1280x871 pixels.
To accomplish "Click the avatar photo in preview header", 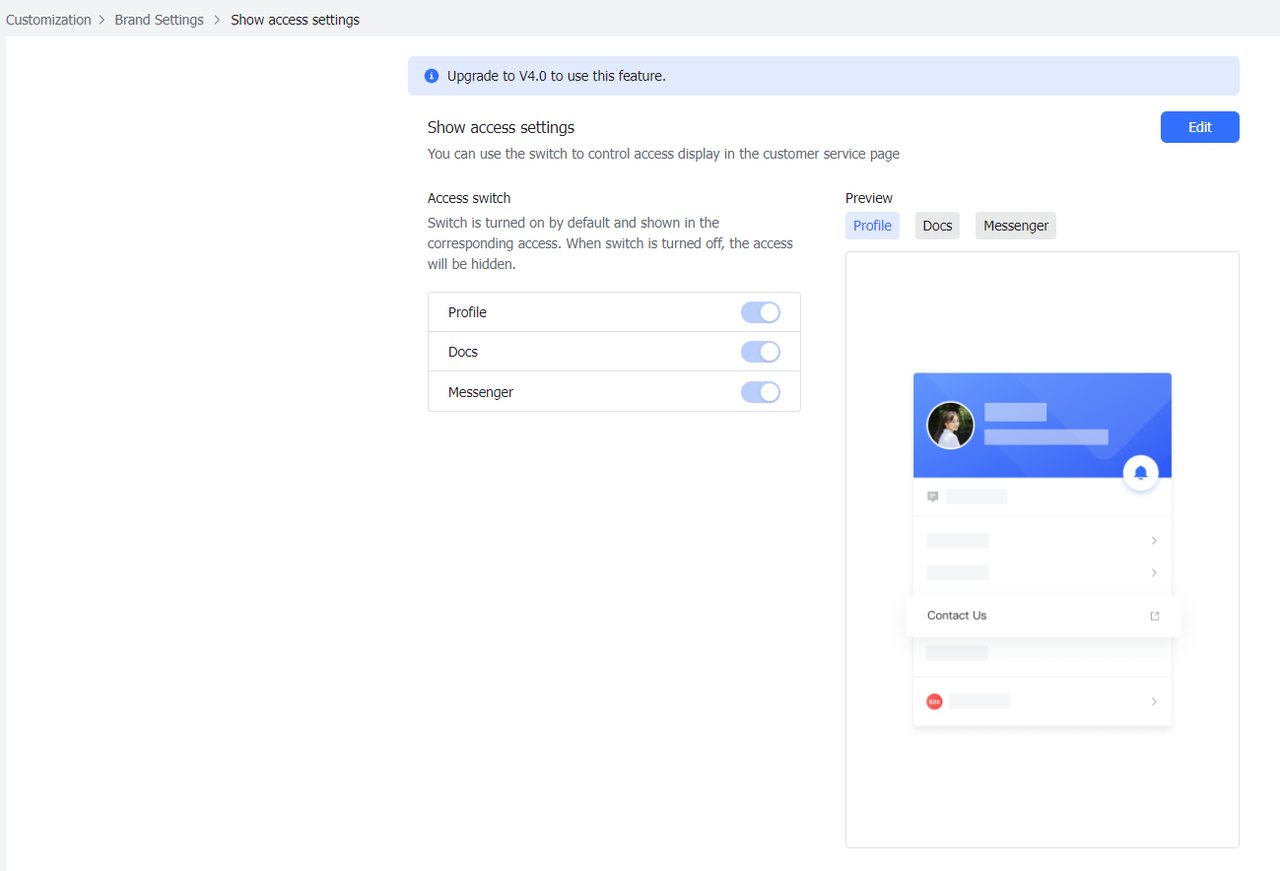I will click(951, 425).
